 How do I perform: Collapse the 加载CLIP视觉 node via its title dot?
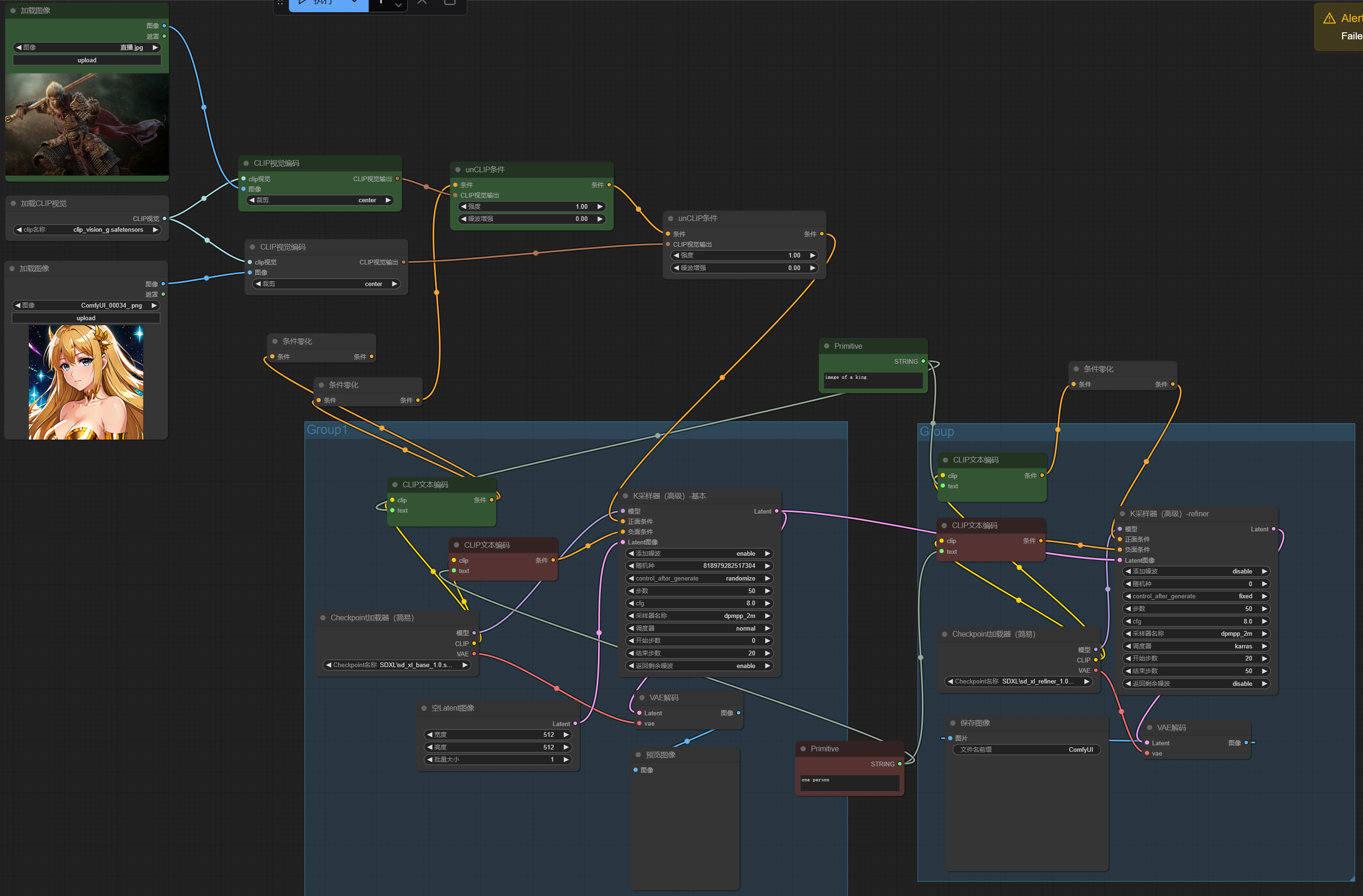tap(13, 203)
